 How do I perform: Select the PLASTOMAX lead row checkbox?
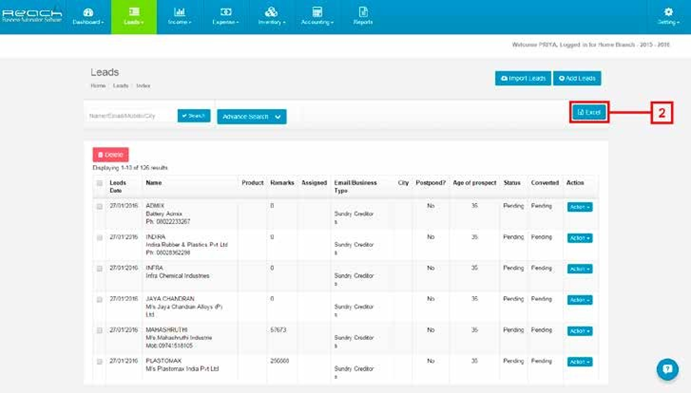(100, 362)
